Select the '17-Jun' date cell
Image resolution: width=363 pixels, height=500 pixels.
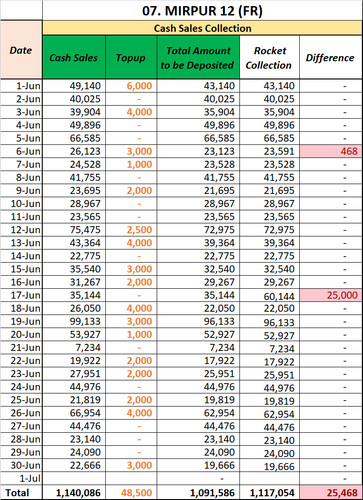[x=21, y=295]
